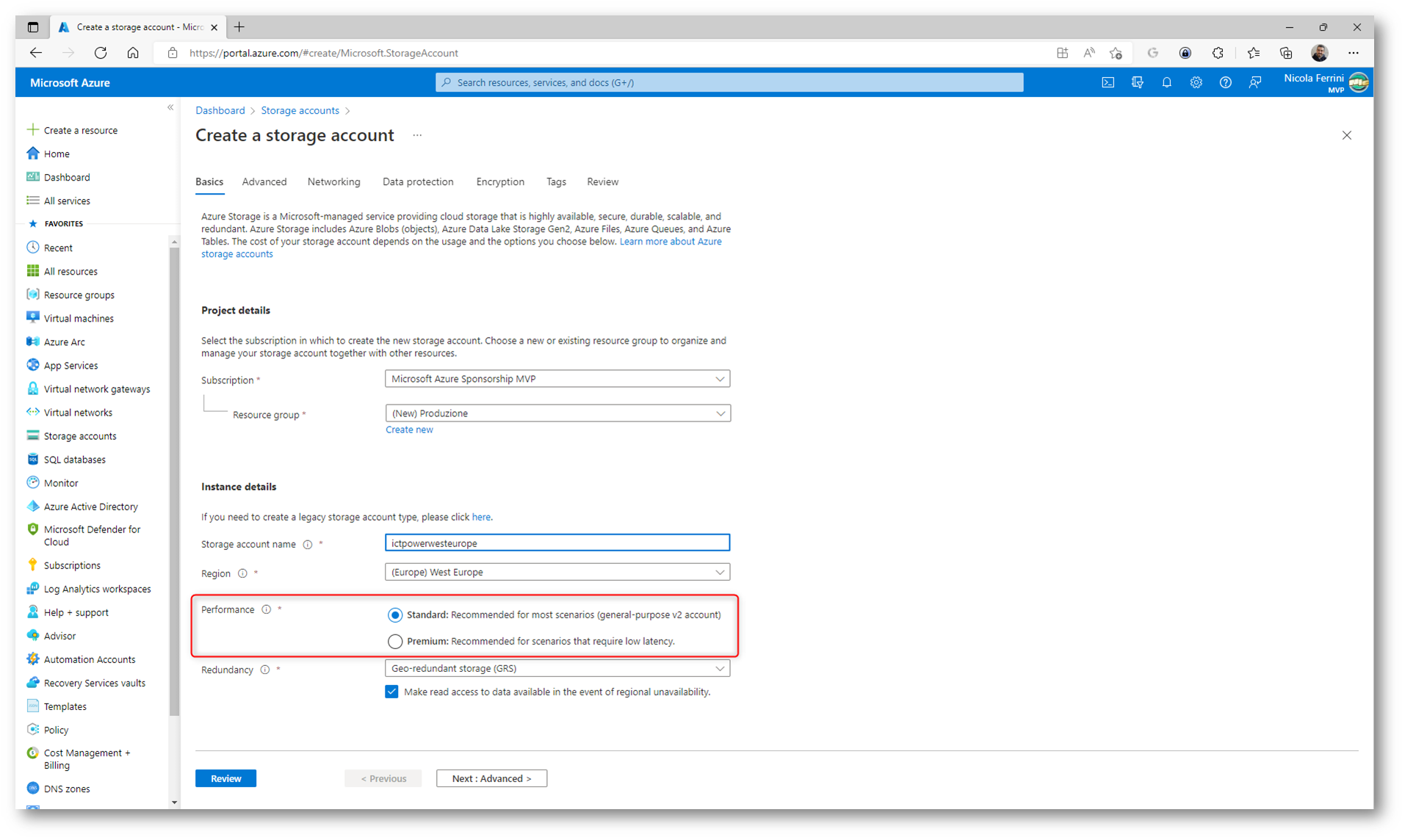The image size is (1405, 840).
Task: Open App Services in the sidebar
Action: click(71, 366)
